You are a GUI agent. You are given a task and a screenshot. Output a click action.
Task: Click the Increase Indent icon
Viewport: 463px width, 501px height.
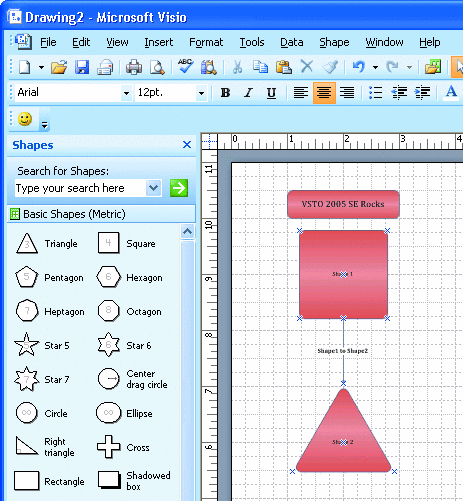422,93
